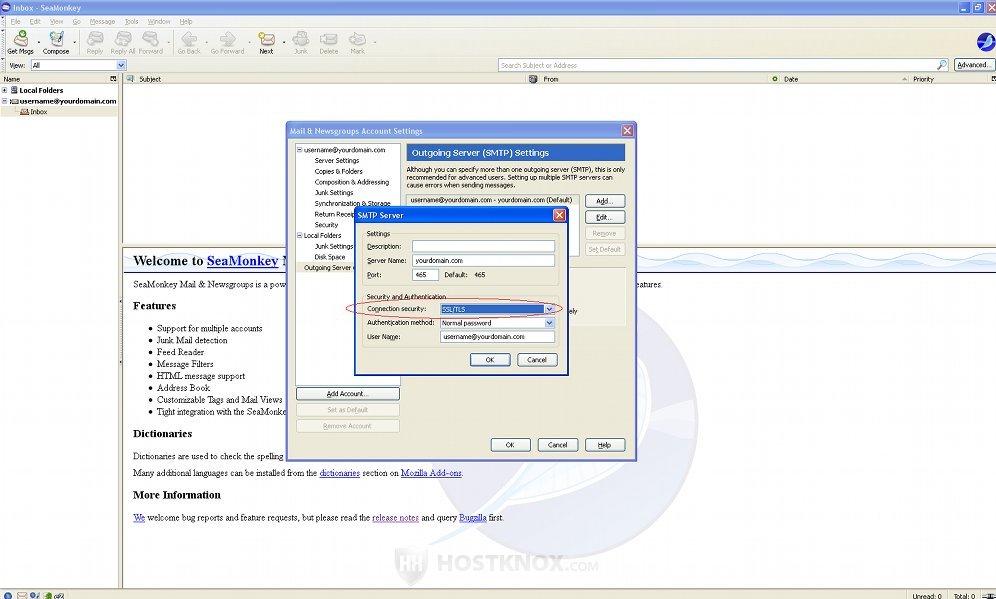This screenshot has height=599, width=996.
Task: Open the View menu
Action: [x=57, y=22]
